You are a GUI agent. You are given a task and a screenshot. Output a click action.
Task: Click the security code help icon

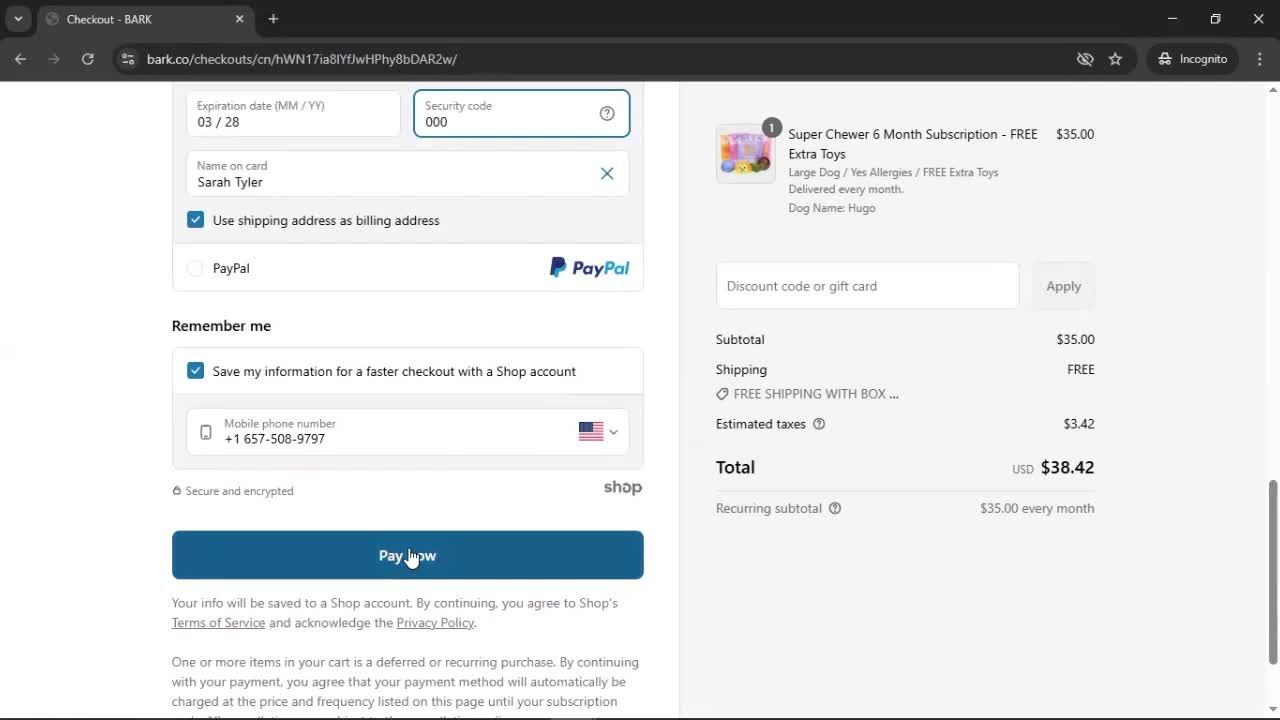pos(607,113)
